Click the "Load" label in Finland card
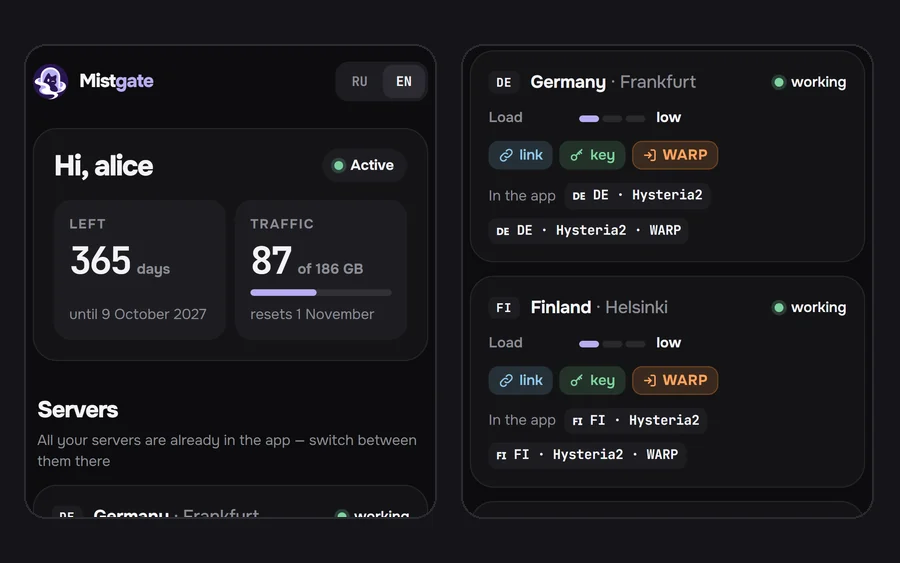 [505, 343]
